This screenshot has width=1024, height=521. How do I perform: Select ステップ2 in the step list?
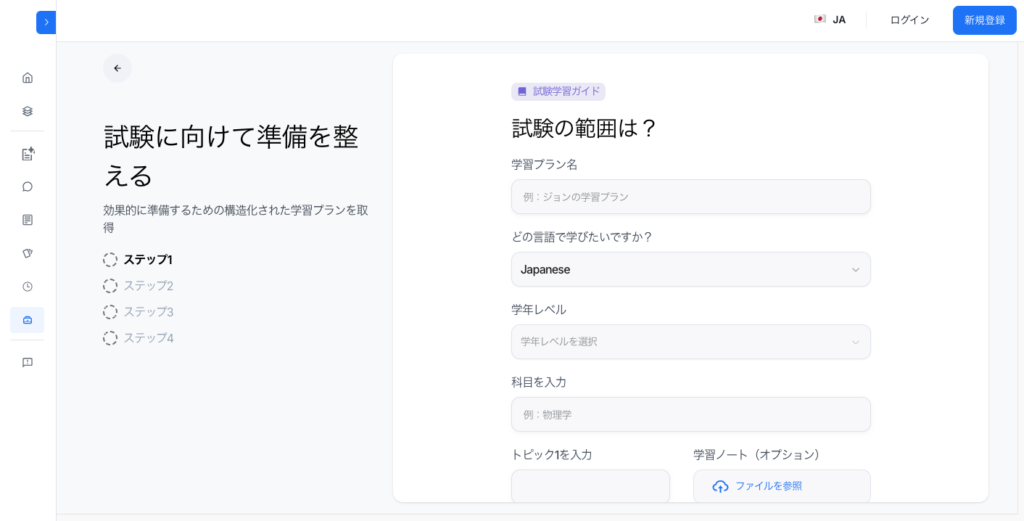138,286
